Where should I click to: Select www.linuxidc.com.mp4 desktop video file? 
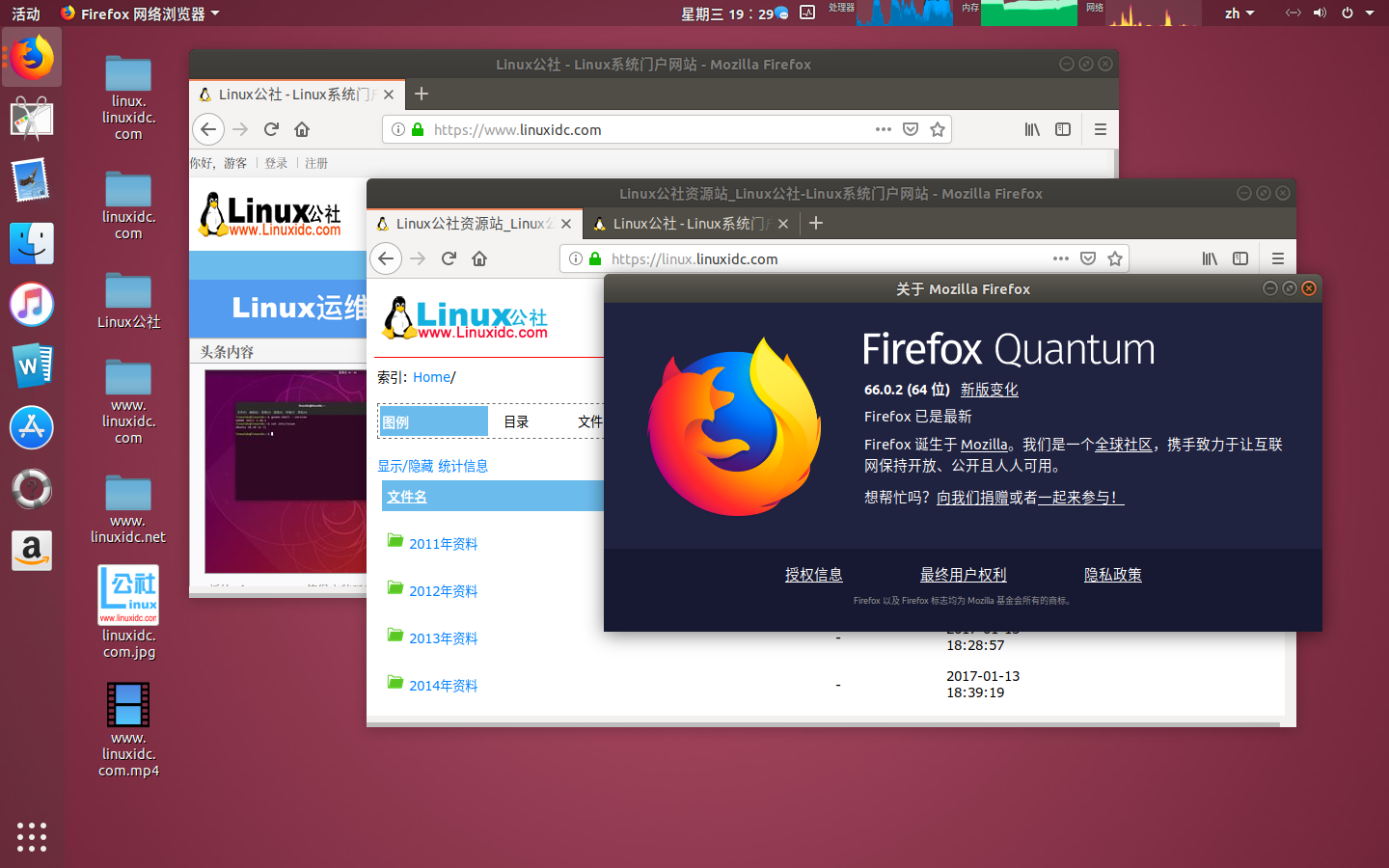coord(128,730)
